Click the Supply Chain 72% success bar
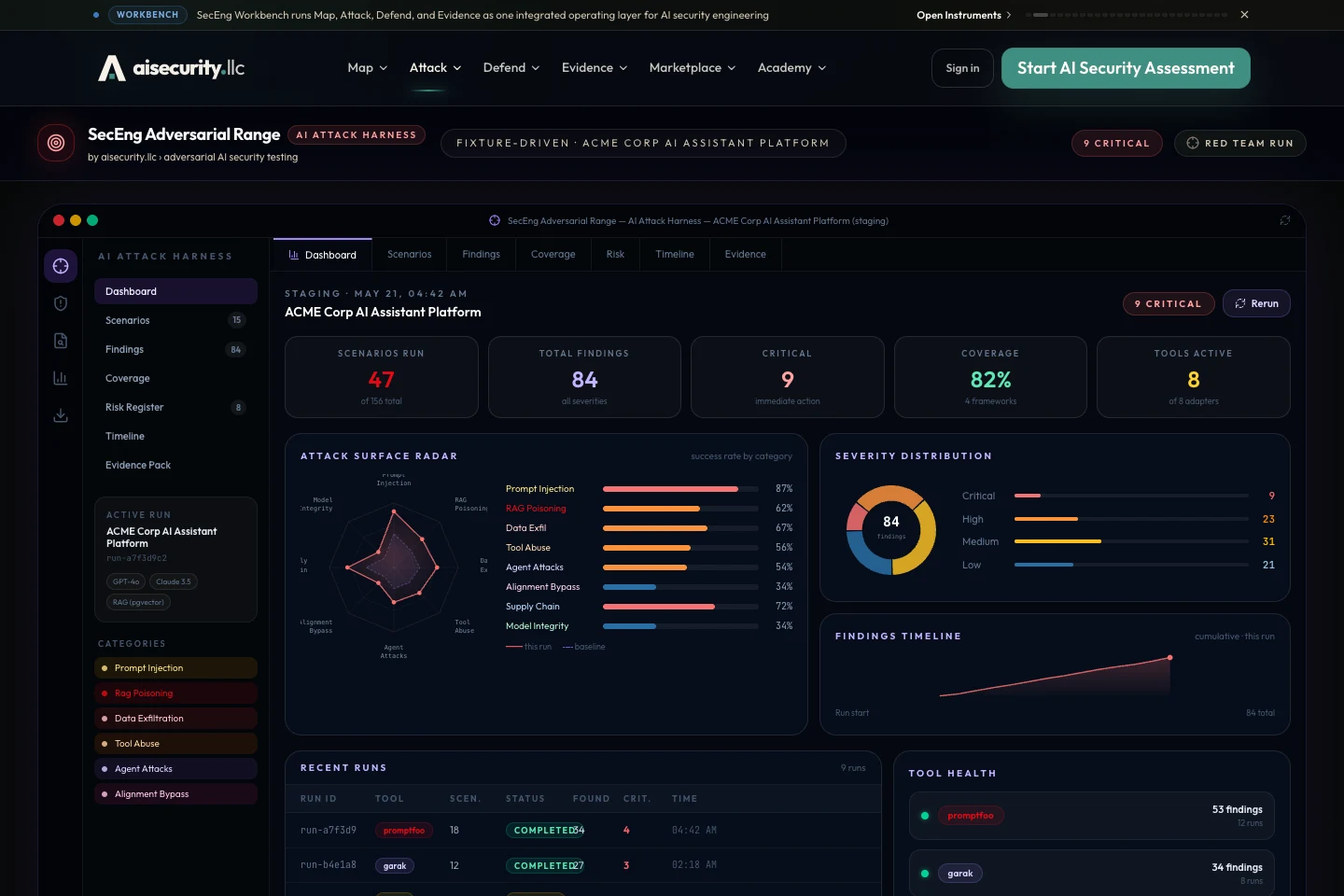 pos(680,607)
